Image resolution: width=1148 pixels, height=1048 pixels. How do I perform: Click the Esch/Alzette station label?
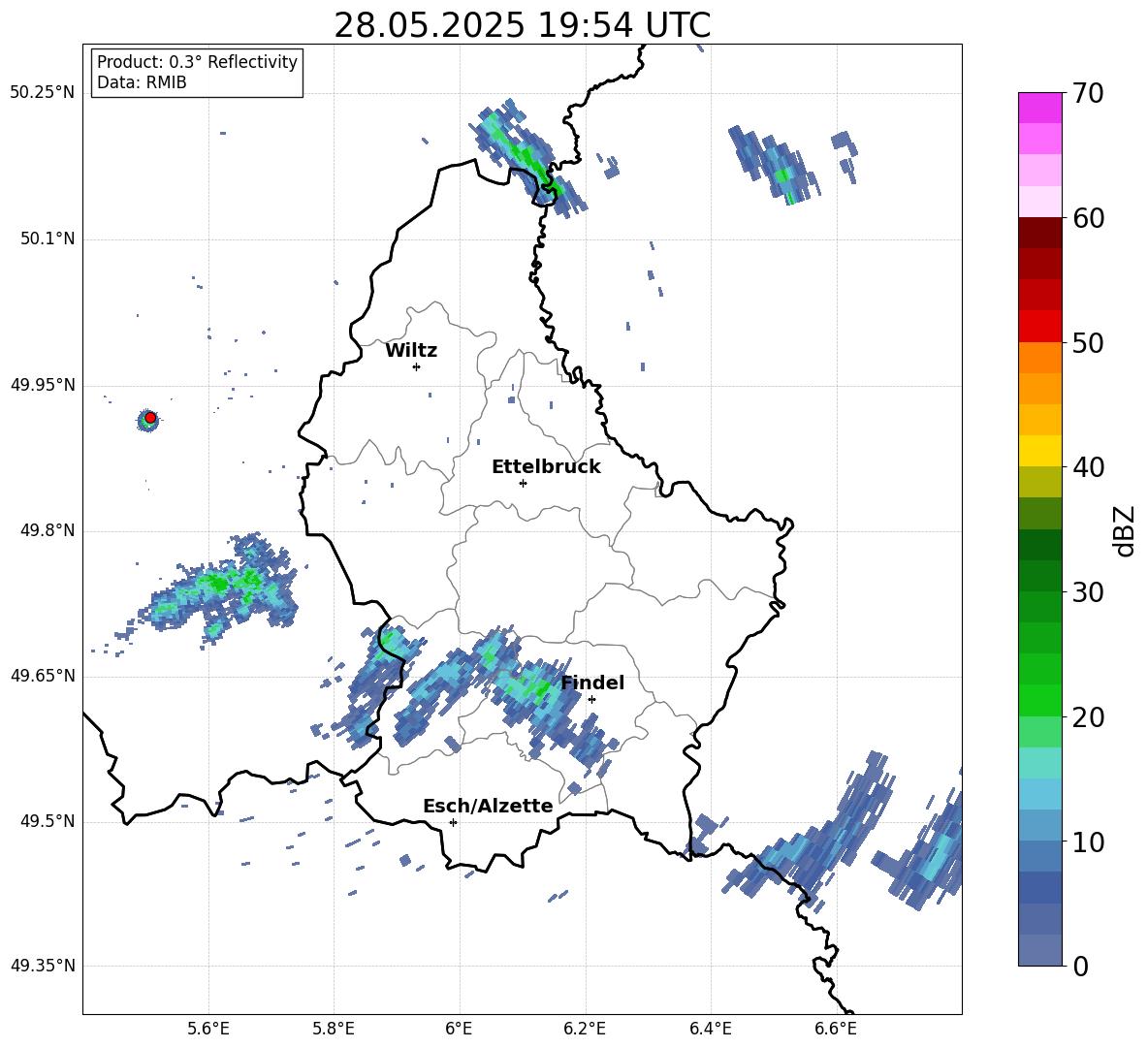click(x=488, y=806)
